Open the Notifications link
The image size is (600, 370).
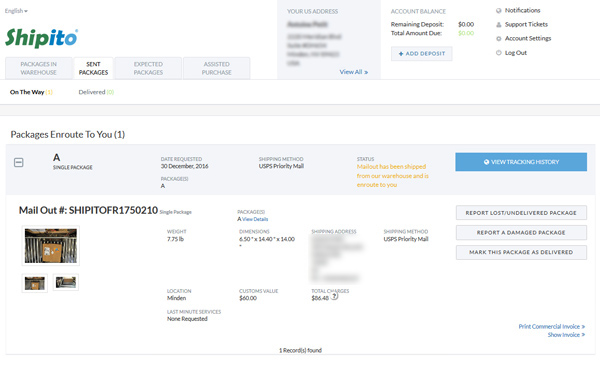522,10
